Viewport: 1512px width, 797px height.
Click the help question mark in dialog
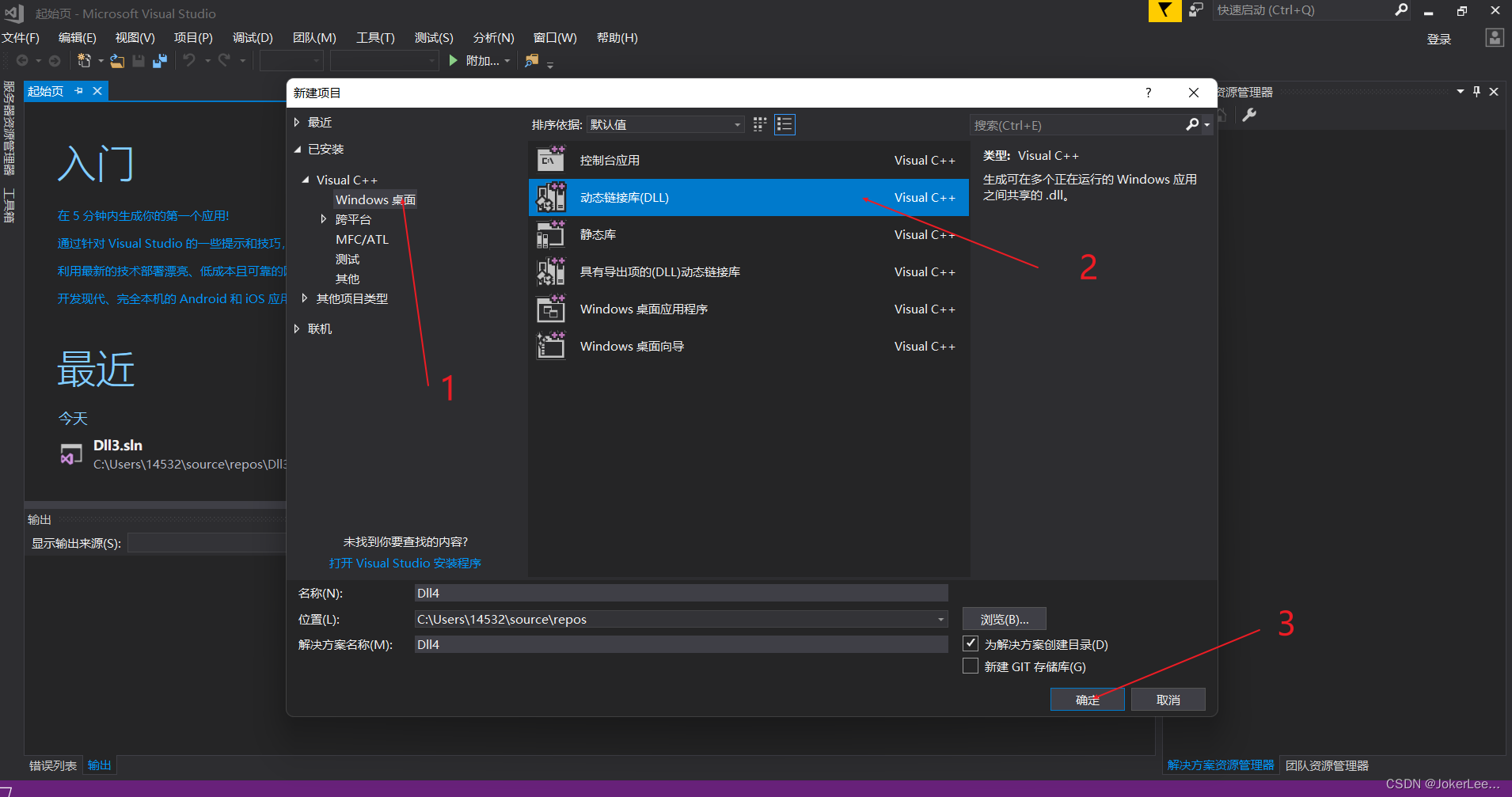pyautogui.click(x=1149, y=93)
